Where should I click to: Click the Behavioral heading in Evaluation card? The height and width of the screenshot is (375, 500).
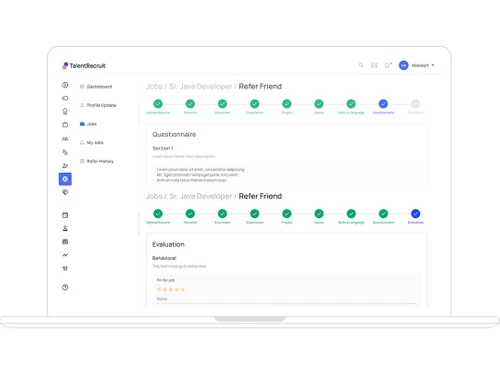(x=164, y=258)
